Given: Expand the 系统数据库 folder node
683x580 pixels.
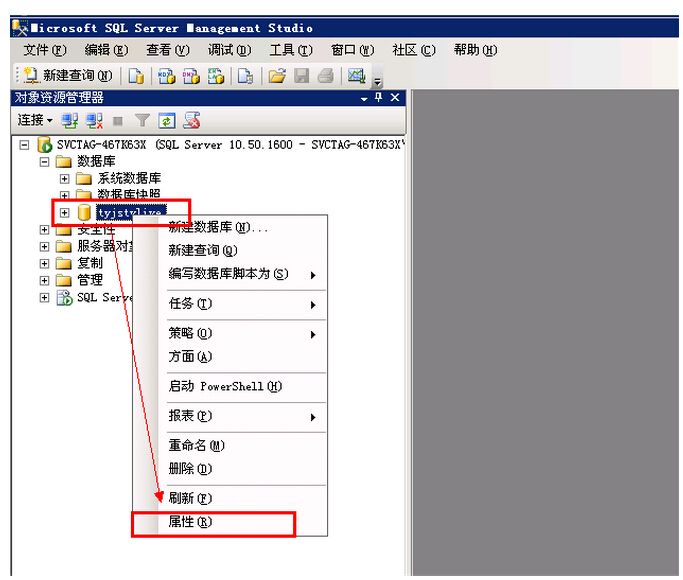Looking at the screenshot, I should 65,178.
